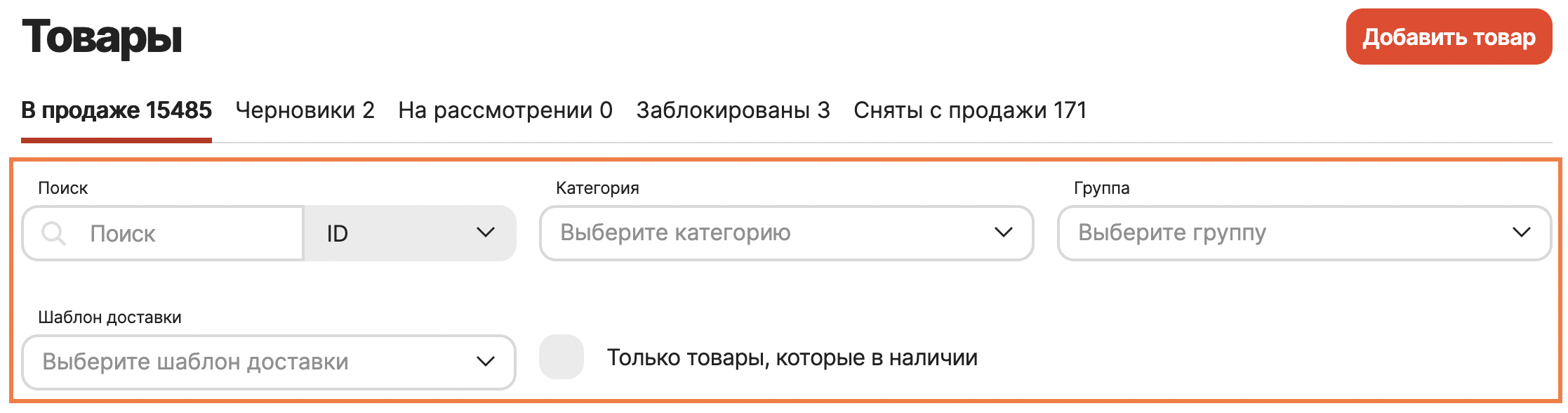Open the 'Выберите категорию' dropdown
Image resolution: width=1568 pixels, height=413 pixels.
pos(785,232)
